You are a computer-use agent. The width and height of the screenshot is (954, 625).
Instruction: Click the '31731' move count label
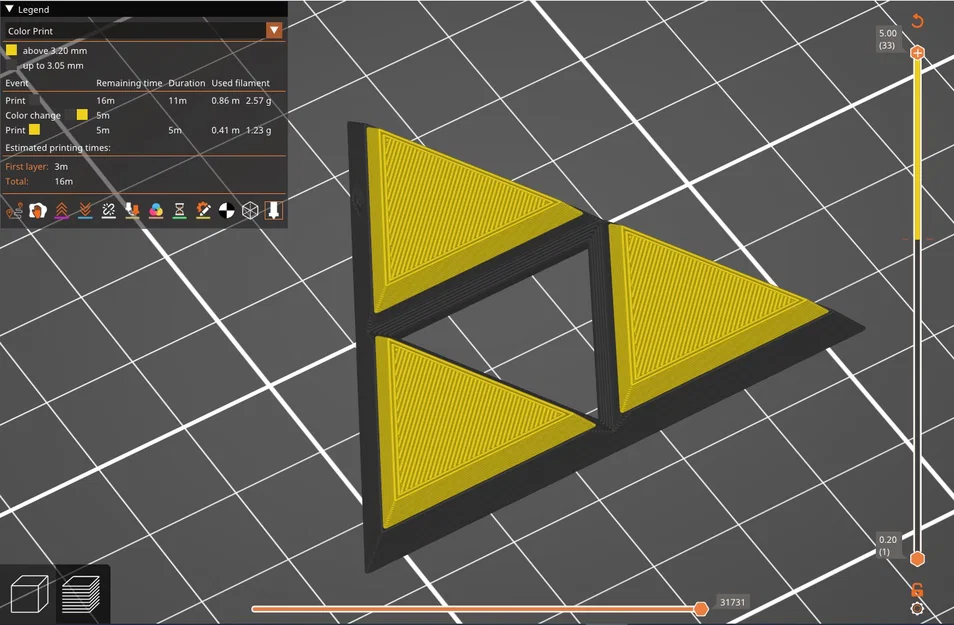[733, 602]
